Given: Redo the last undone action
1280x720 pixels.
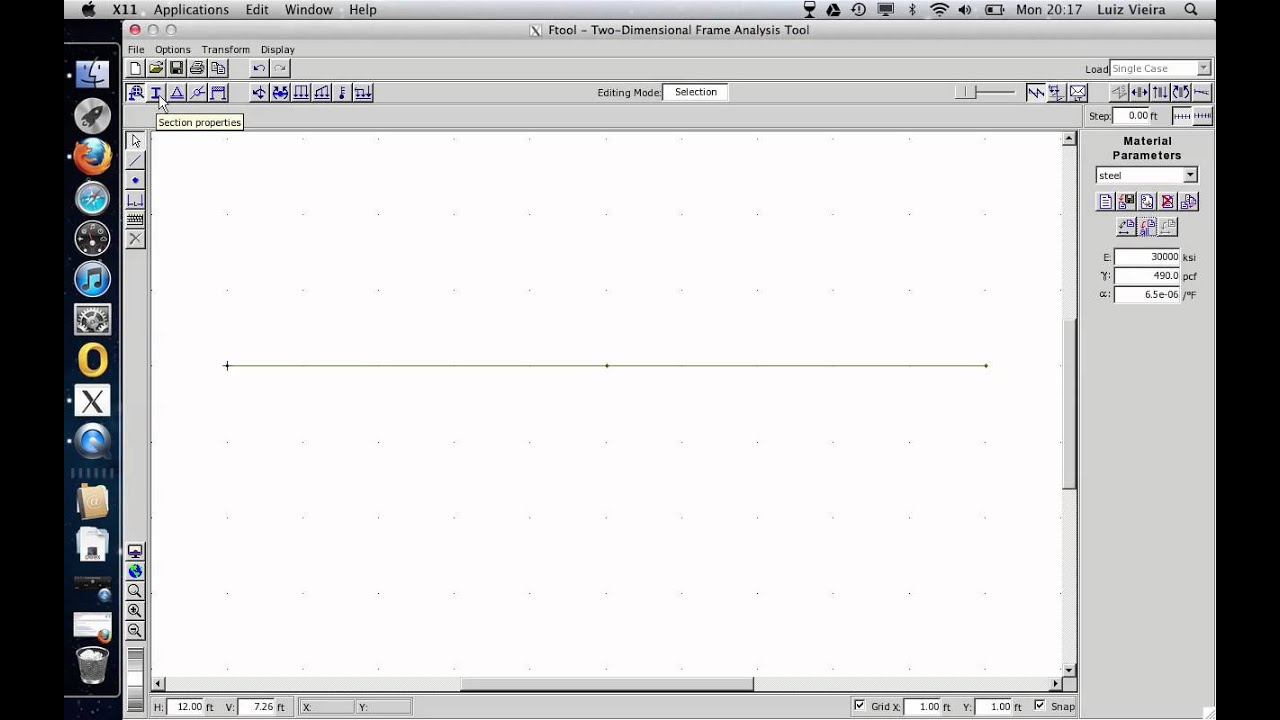Looking at the screenshot, I should (280, 68).
